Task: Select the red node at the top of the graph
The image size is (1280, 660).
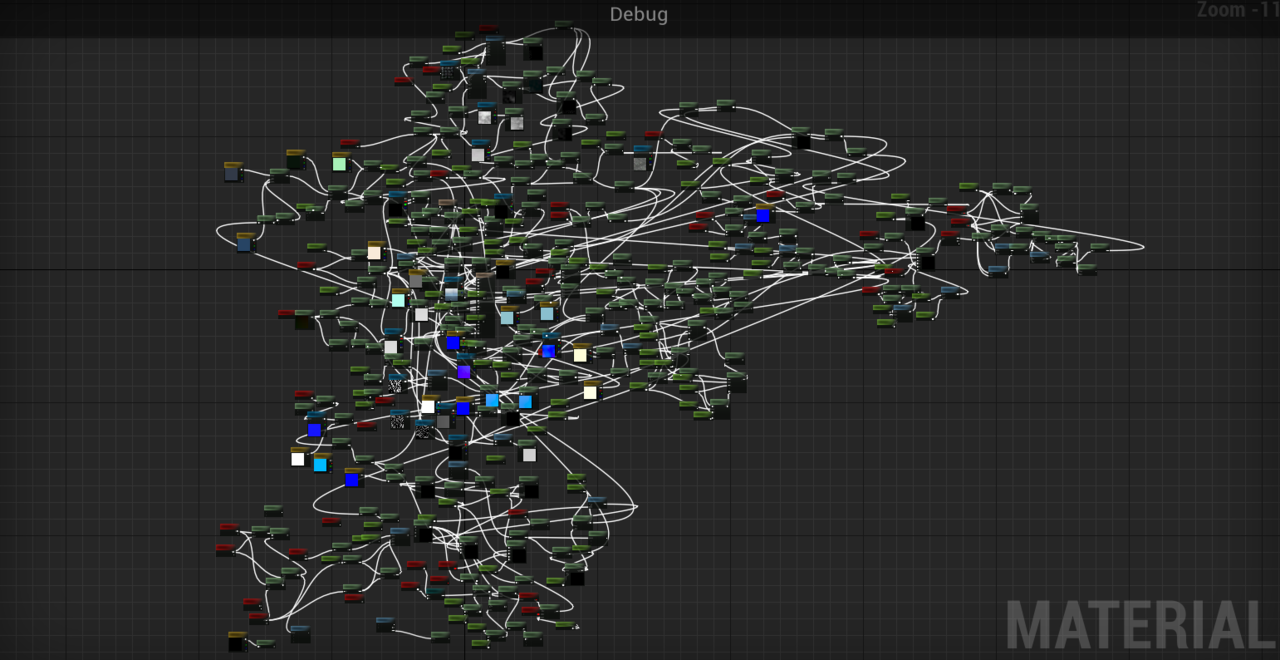Action: click(488, 29)
